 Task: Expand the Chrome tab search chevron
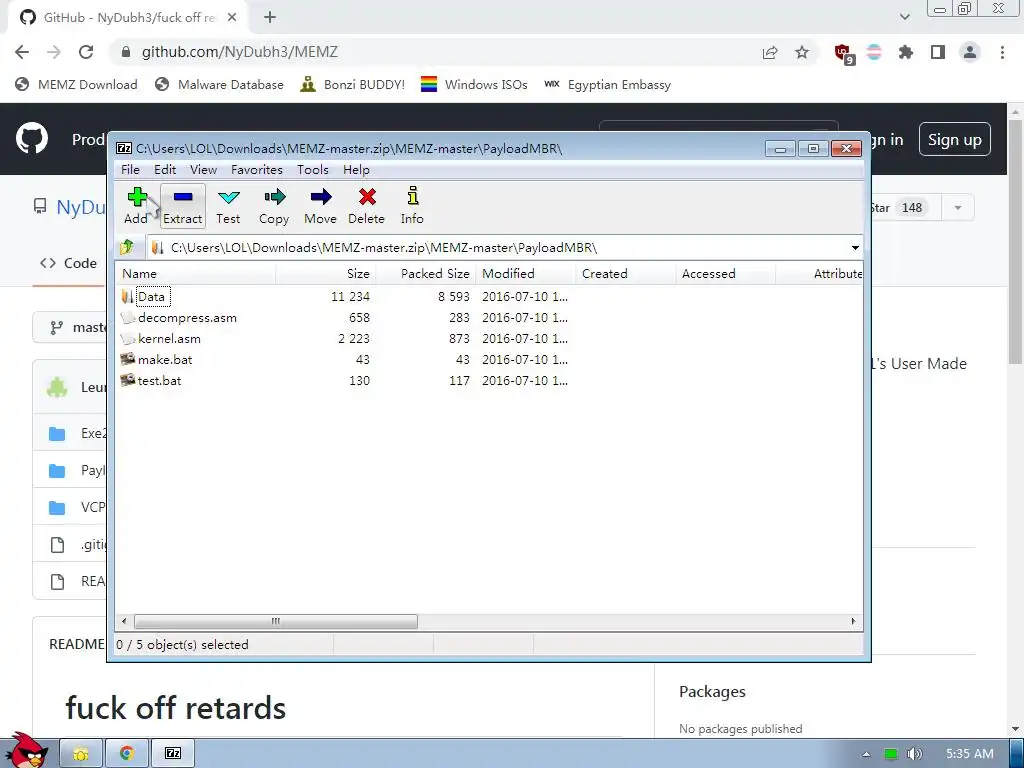tap(904, 17)
